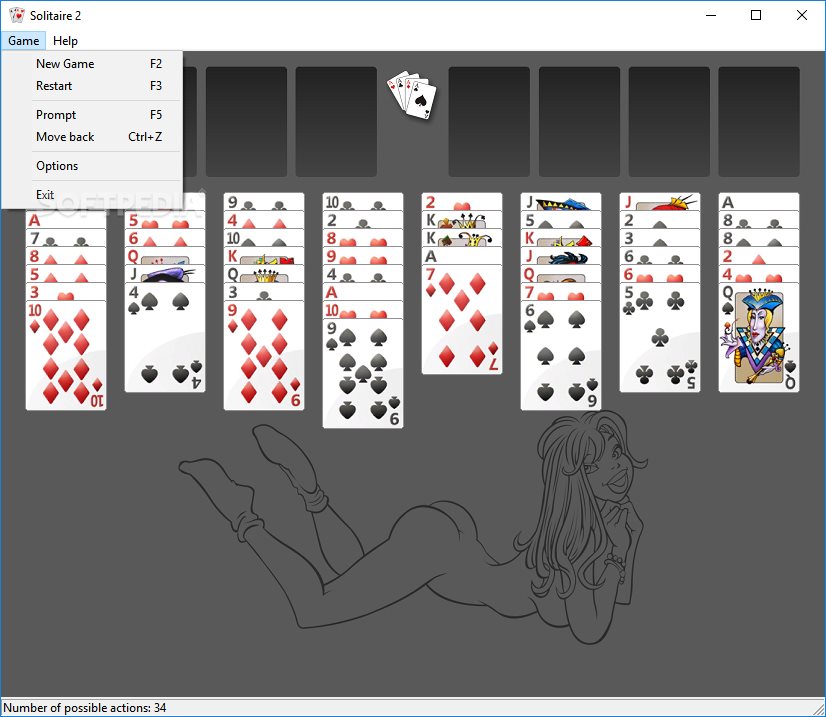This screenshot has height=717, width=826.
Task: Click the empty slot left of card logo
Action: pos(336,122)
